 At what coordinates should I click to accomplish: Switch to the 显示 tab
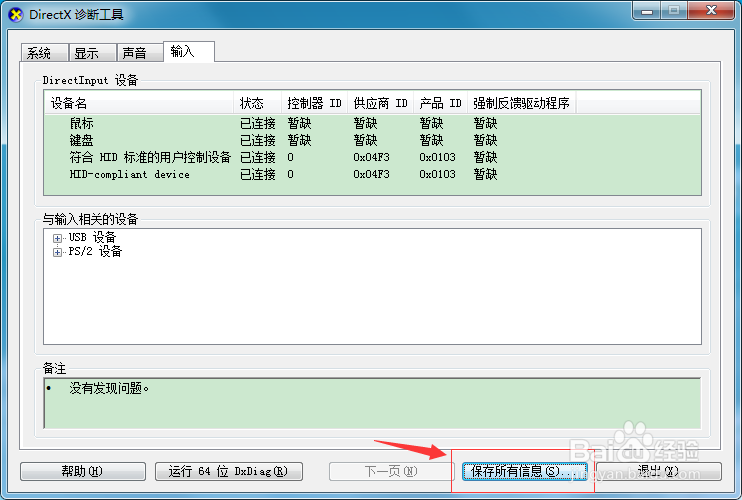[92, 53]
